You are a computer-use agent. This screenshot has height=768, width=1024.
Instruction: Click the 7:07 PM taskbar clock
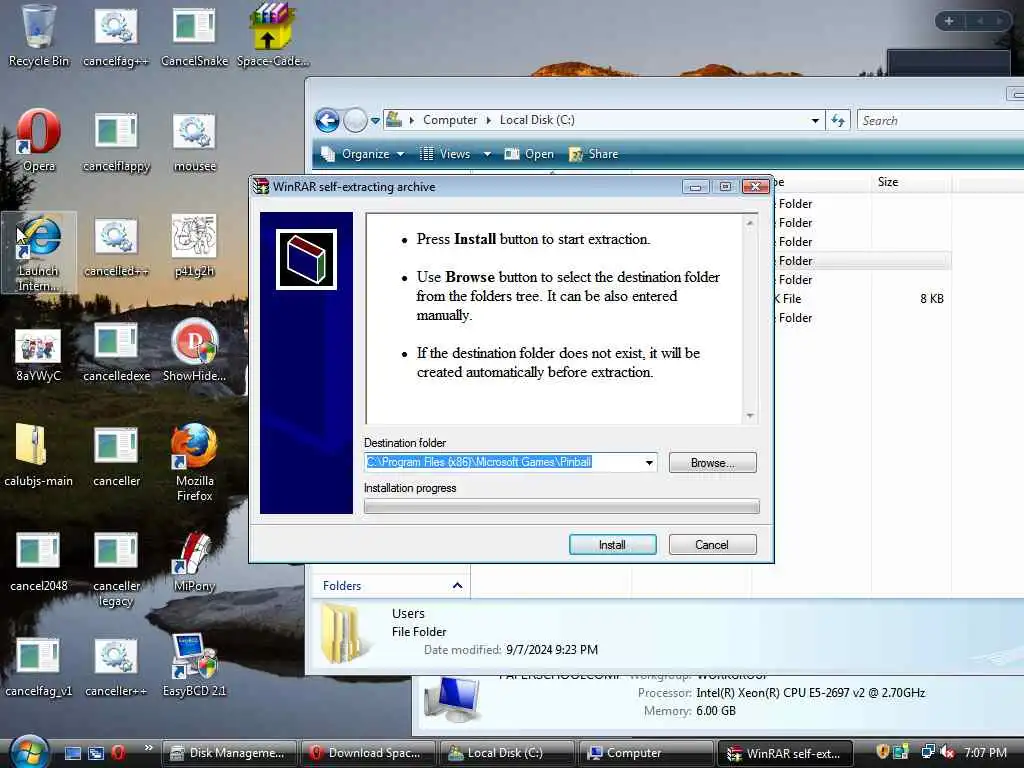coord(985,752)
